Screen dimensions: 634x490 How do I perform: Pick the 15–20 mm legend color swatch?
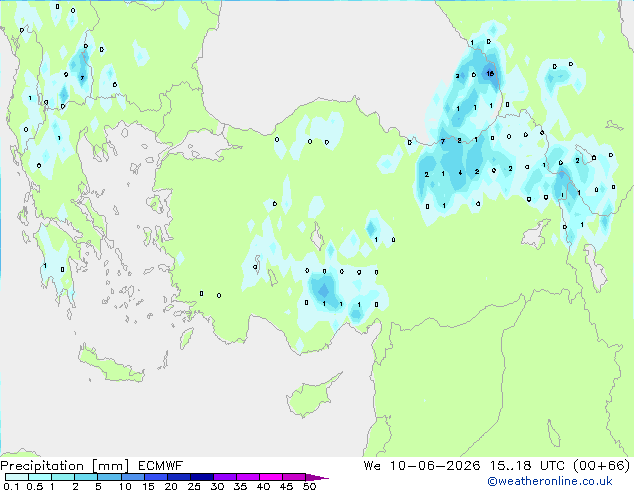click(155, 477)
